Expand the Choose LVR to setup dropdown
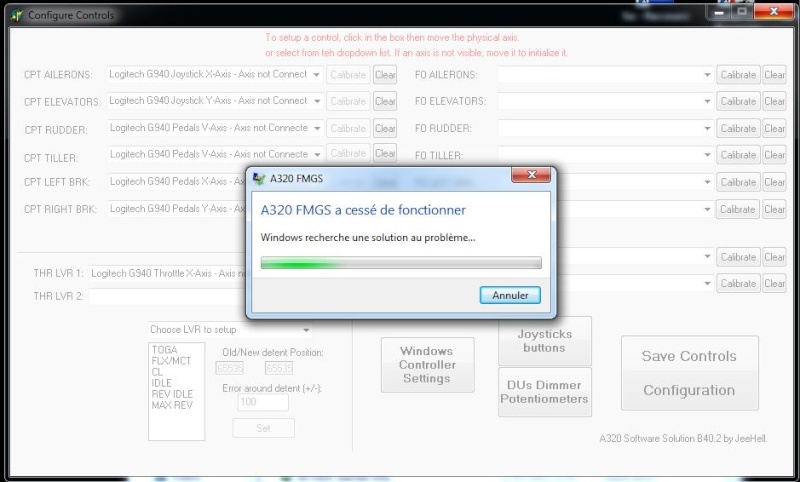The image size is (800, 482). pos(230,330)
